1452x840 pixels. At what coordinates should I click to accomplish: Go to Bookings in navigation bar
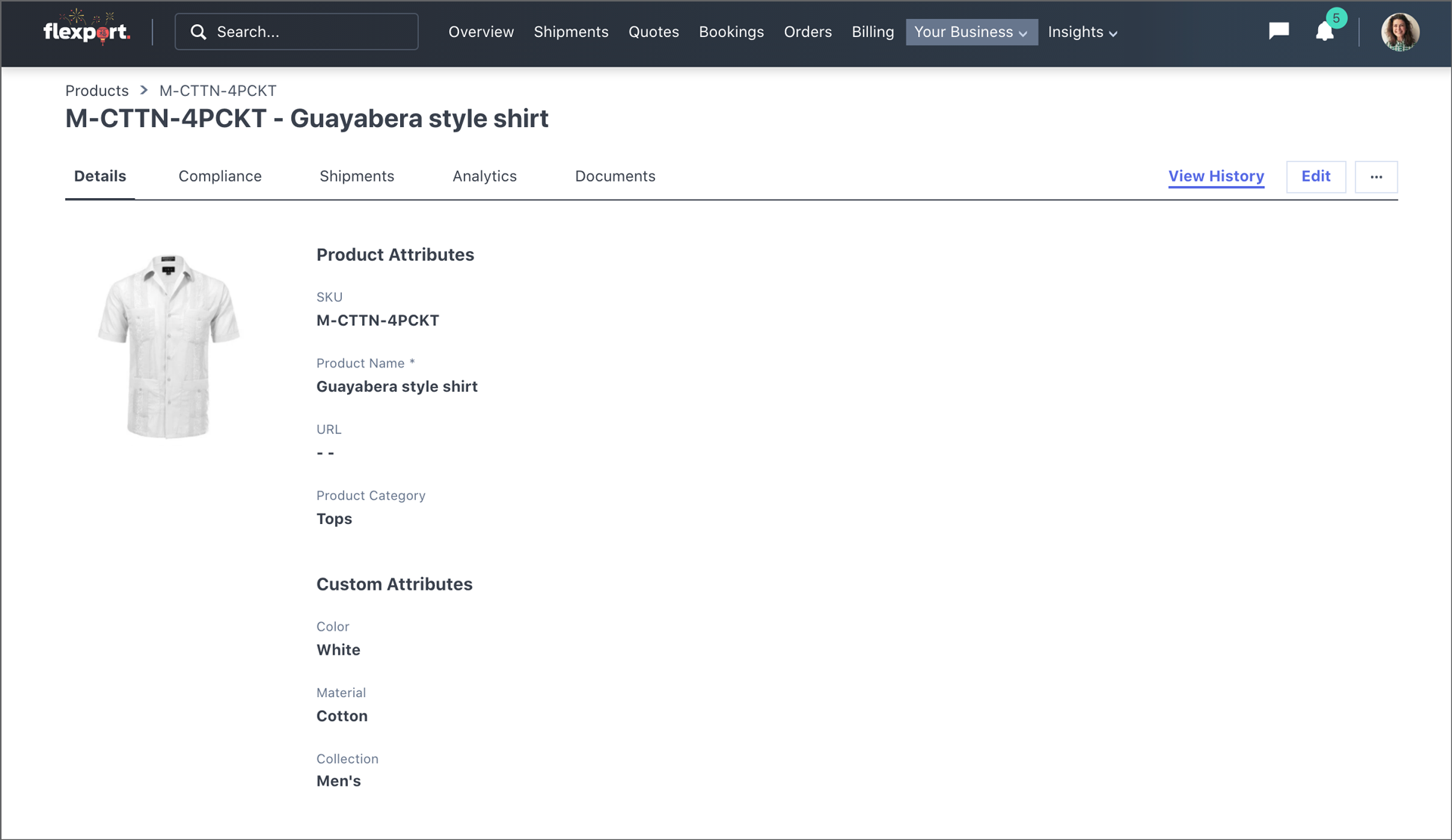[x=731, y=32]
